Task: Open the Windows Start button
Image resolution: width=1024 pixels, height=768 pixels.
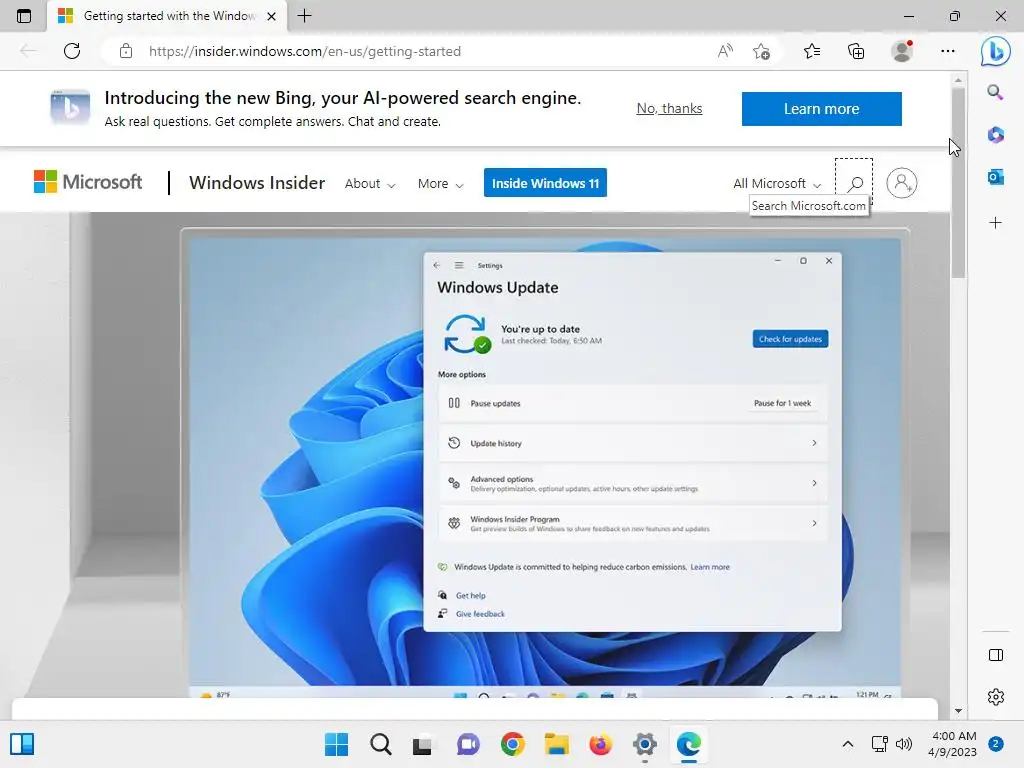Action: tap(336, 744)
